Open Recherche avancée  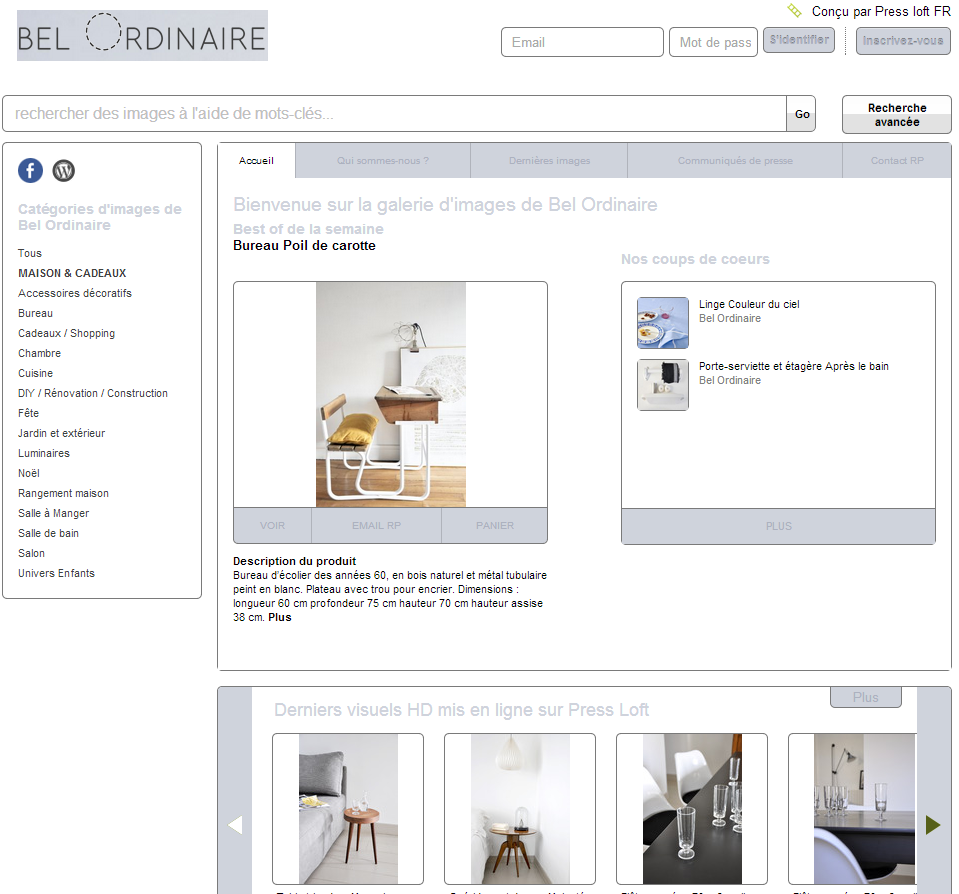coord(897,114)
